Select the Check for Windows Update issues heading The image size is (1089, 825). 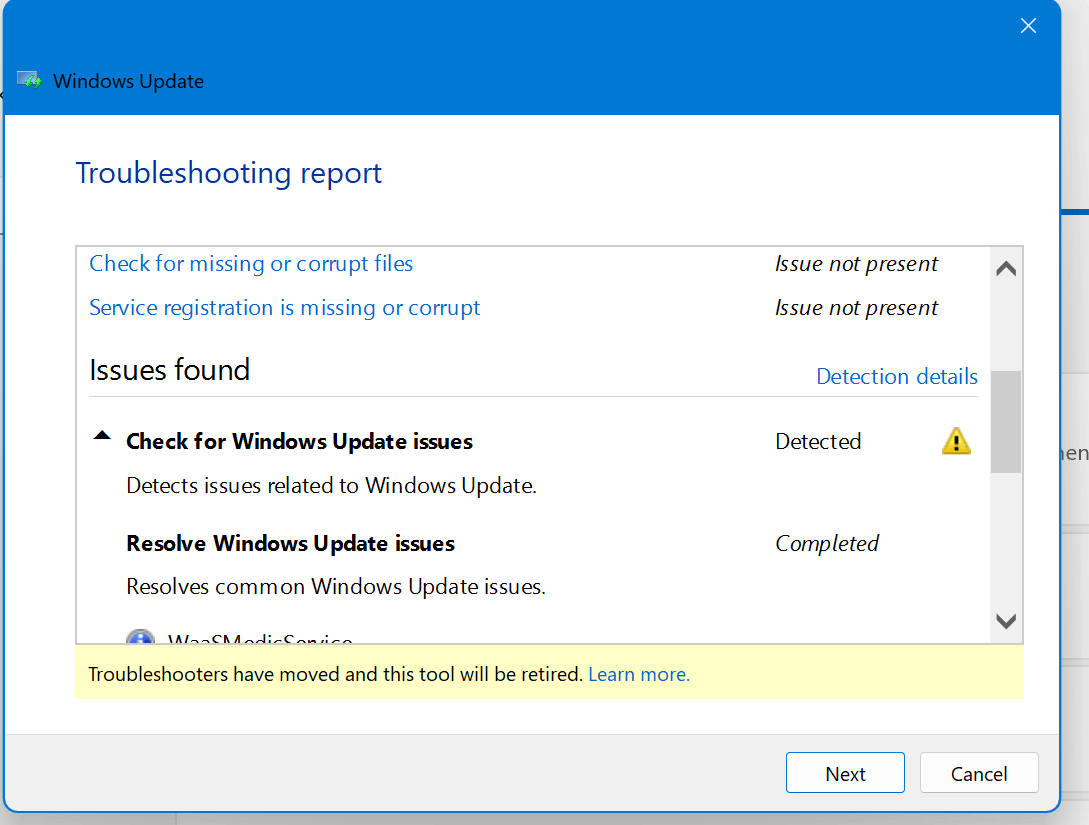pyautogui.click(x=299, y=442)
